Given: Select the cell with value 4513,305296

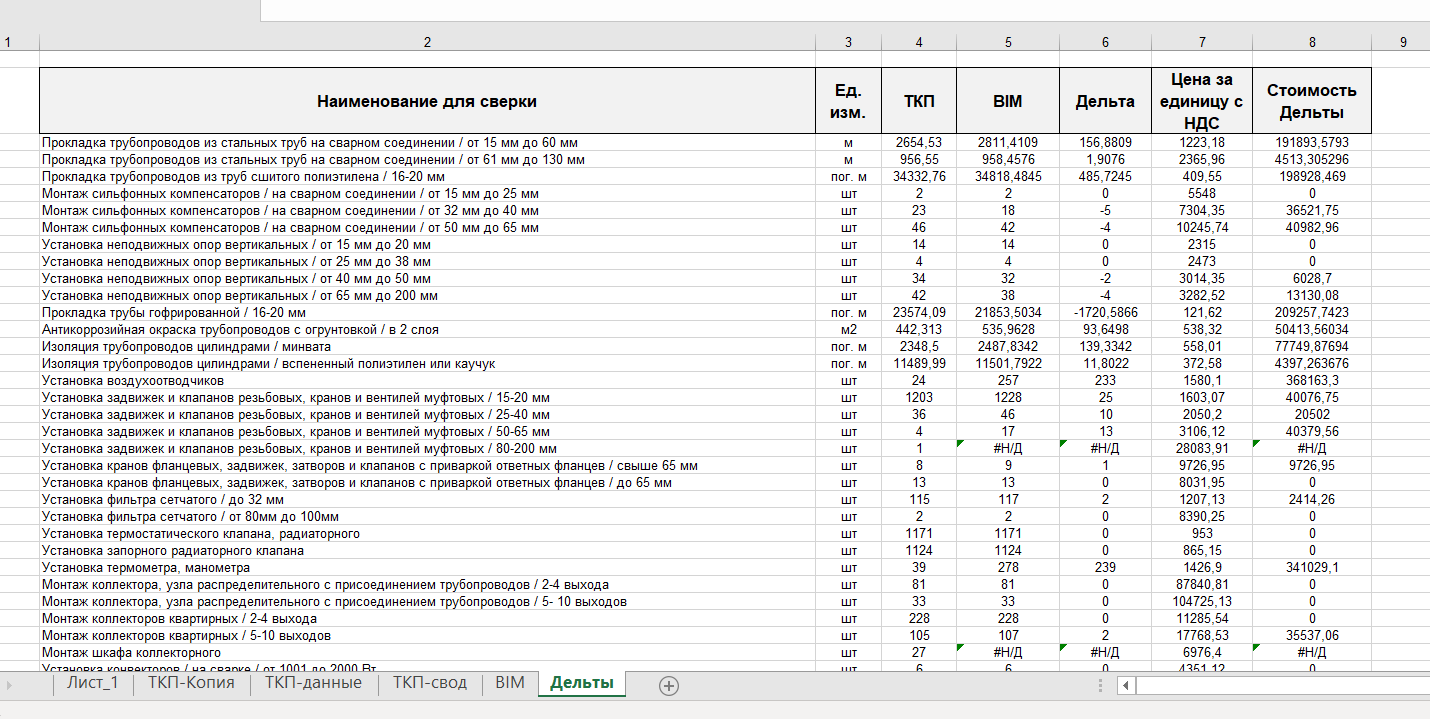Looking at the screenshot, I should (x=1312, y=160).
